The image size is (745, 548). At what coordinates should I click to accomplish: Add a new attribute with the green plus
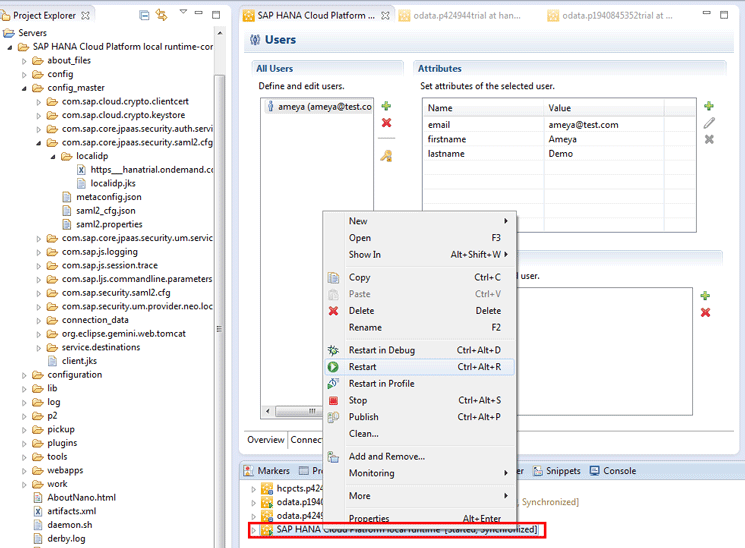click(709, 106)
